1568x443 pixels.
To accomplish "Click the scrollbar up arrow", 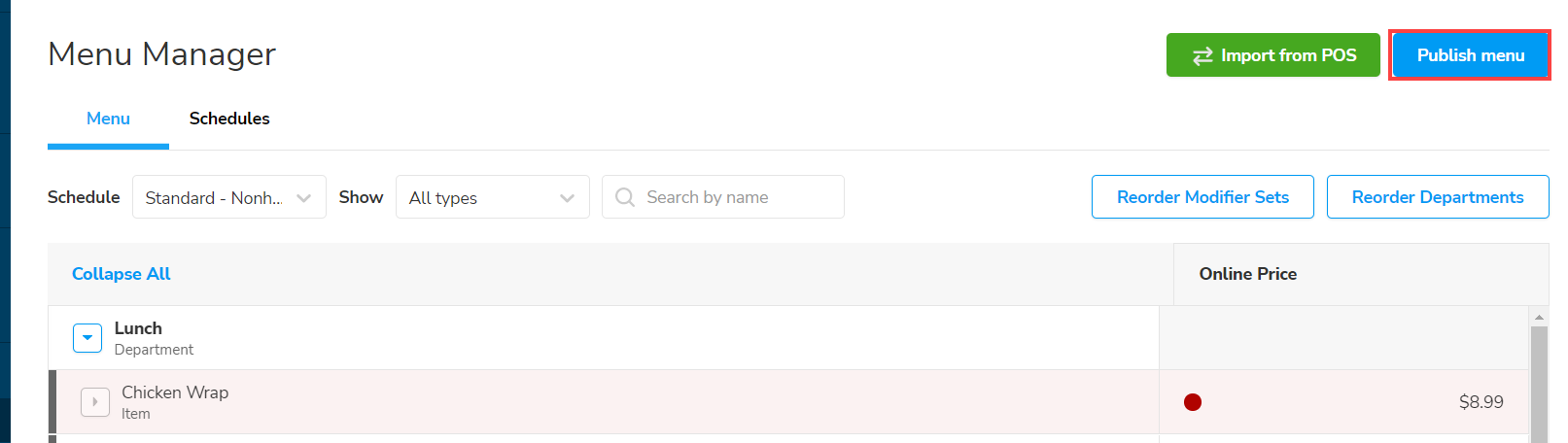I will [1539, 317].
